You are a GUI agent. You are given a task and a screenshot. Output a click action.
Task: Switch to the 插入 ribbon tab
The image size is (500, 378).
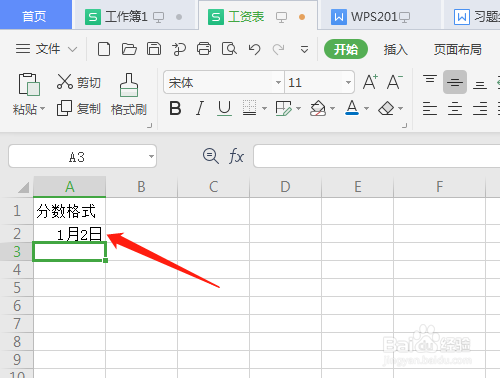click(x=395, y=50)
